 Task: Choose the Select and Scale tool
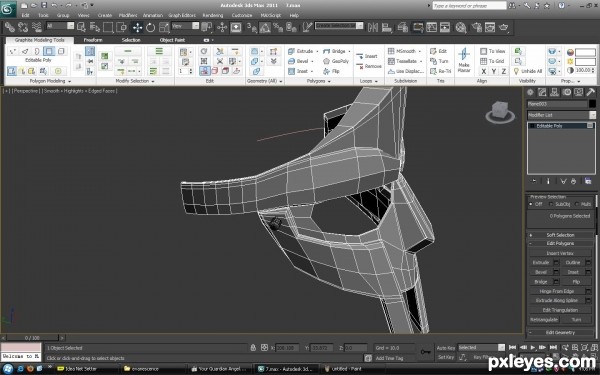coord(164,27)
